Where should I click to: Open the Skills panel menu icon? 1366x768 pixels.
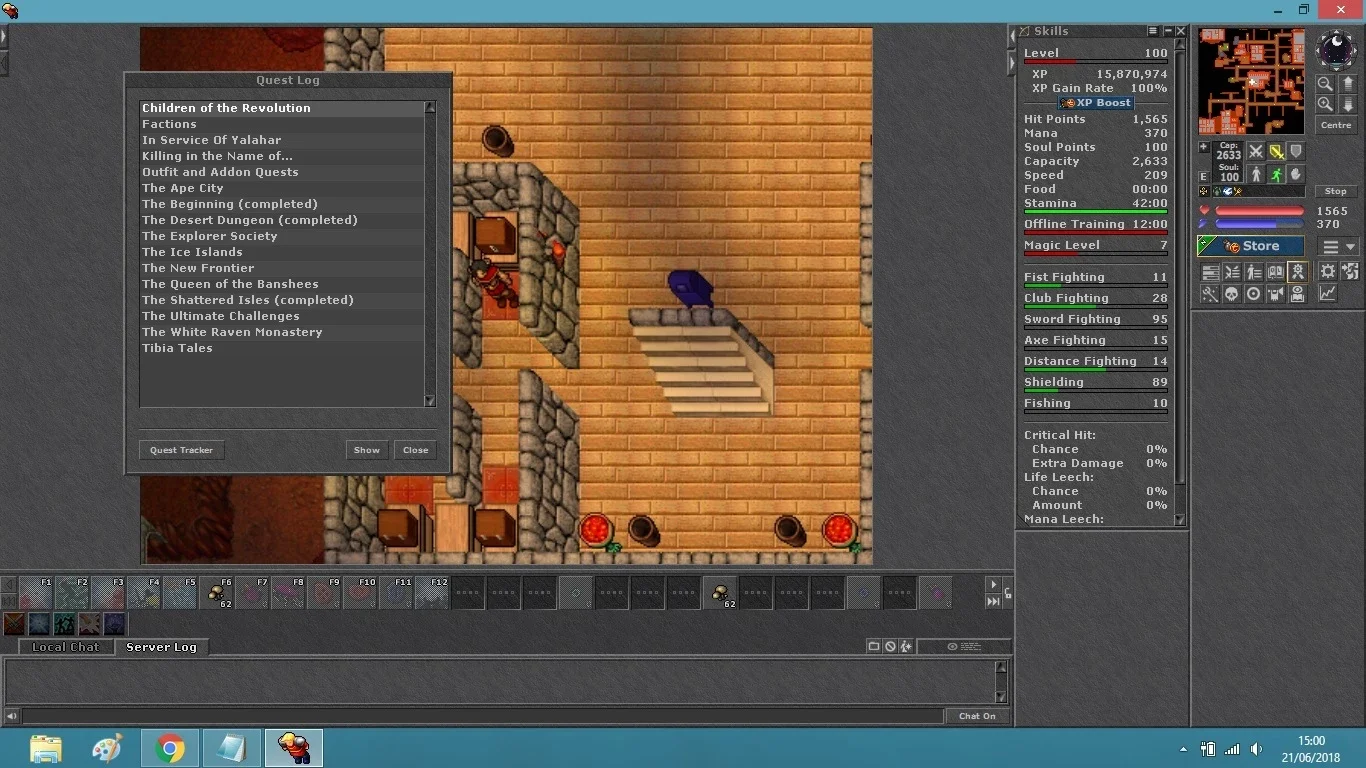[x=1153, y=32]
